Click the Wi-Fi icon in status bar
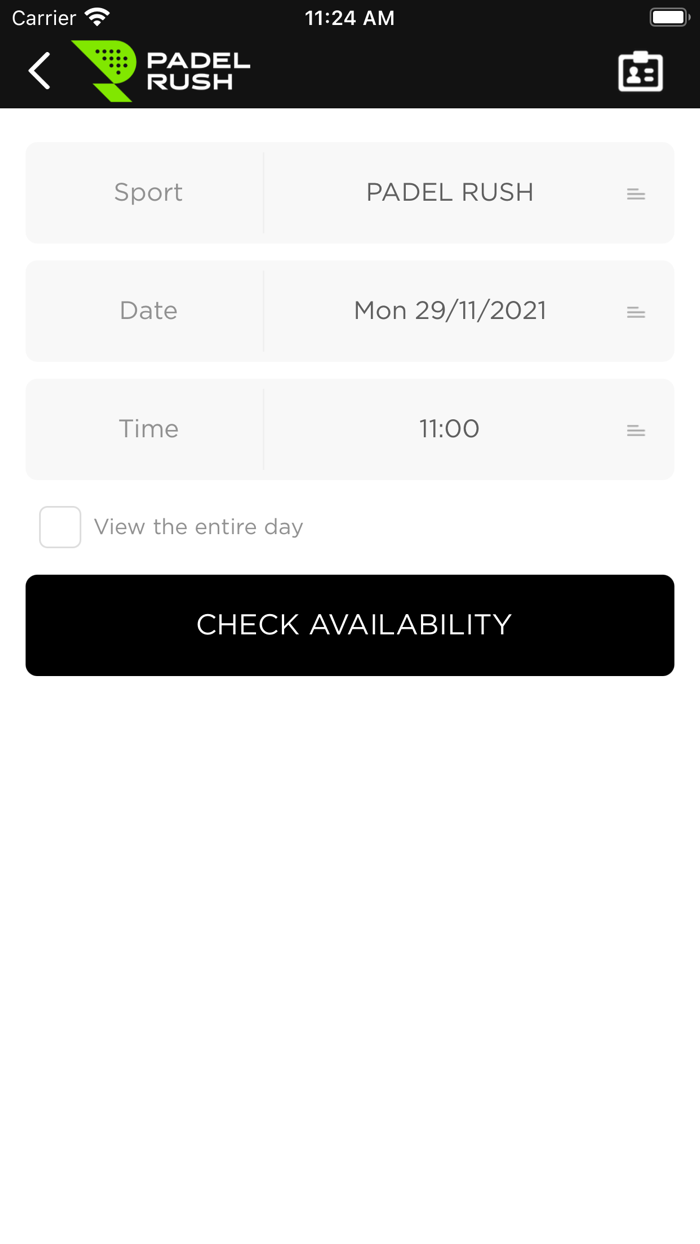This screenshot has width=700, height=1244. point(97,17)
